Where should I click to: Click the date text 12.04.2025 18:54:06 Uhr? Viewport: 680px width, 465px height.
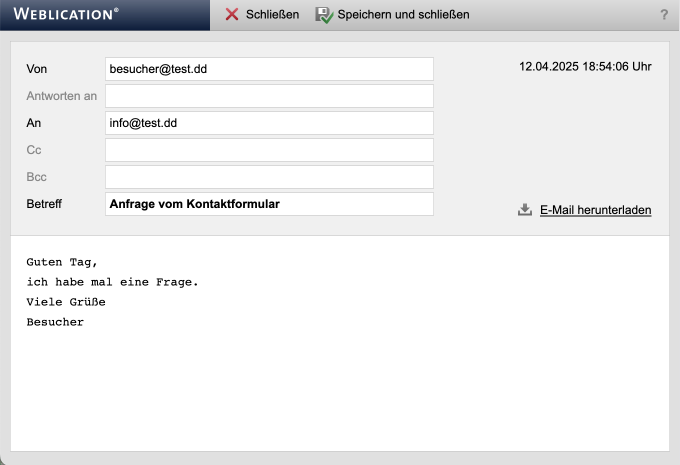(585, 66)
